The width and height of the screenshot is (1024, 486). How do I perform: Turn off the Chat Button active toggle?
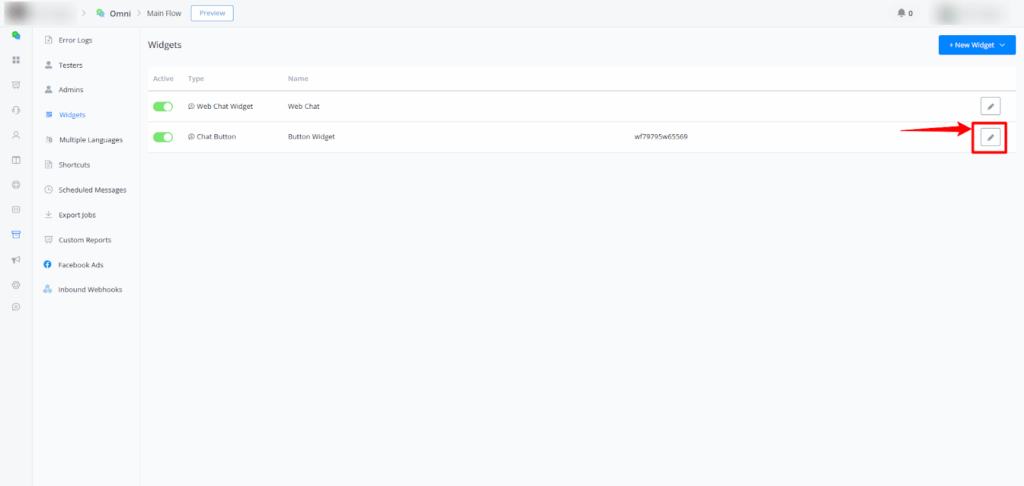(x=163, y=137)
